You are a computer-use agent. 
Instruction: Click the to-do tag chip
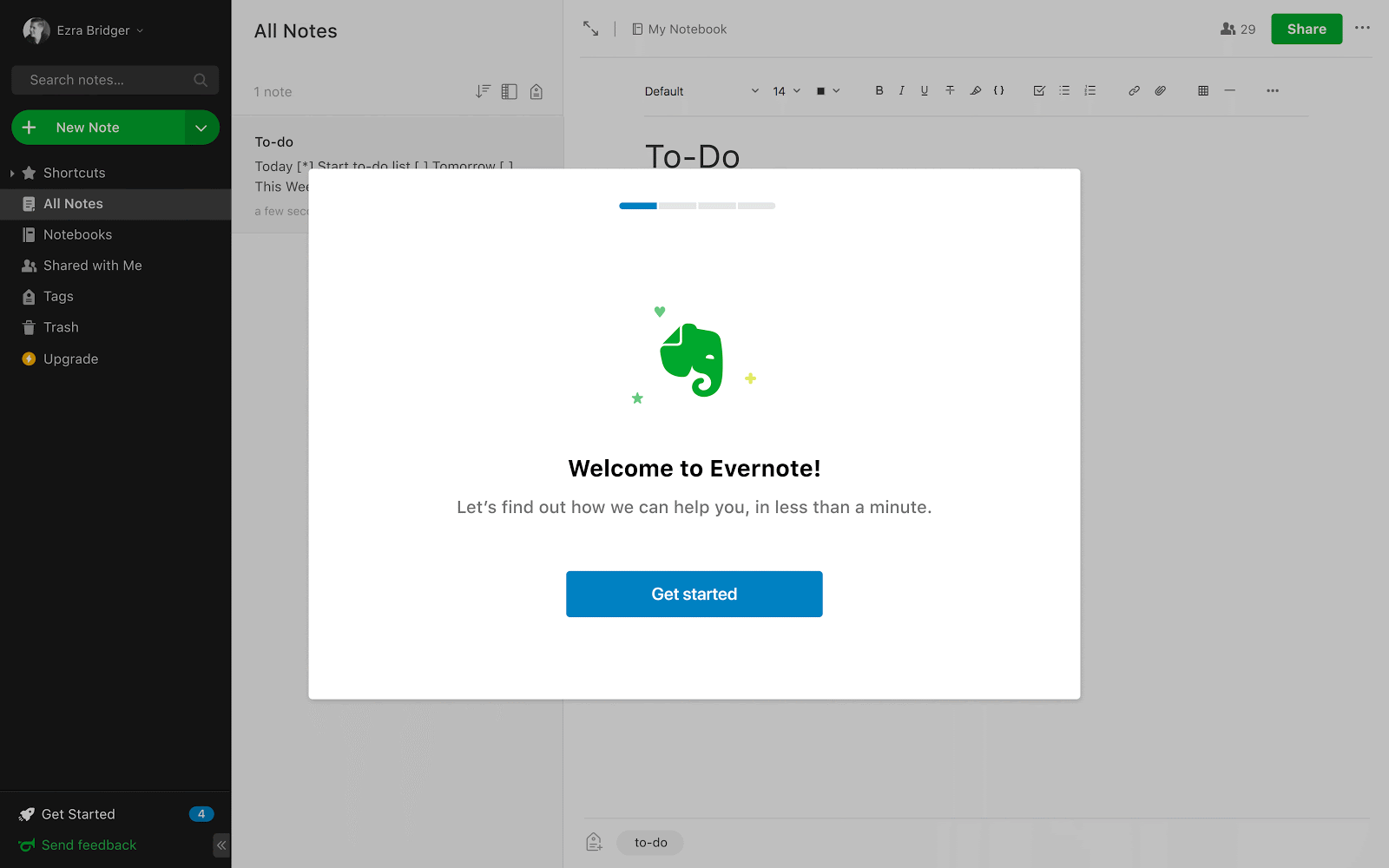pos(650,843)
